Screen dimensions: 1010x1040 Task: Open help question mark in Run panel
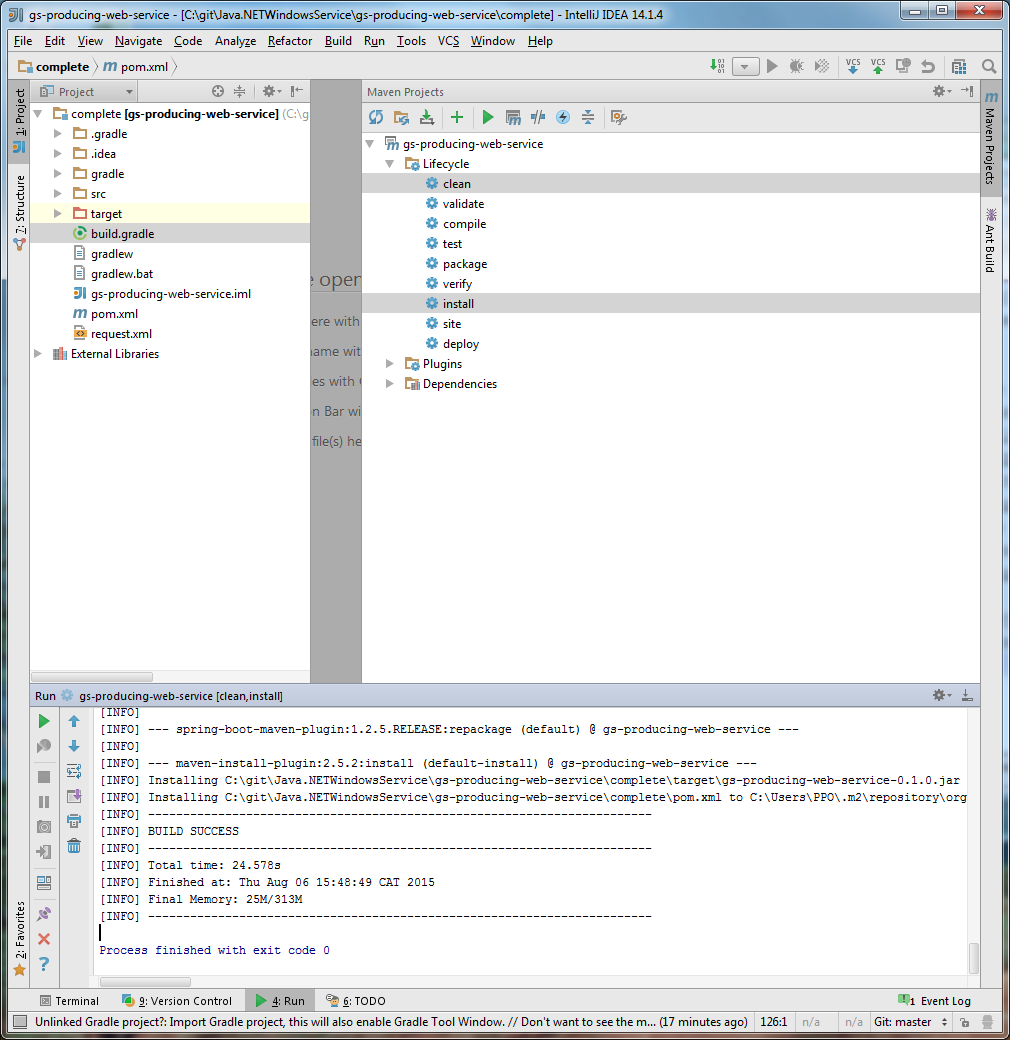click(x=44, y=964)
